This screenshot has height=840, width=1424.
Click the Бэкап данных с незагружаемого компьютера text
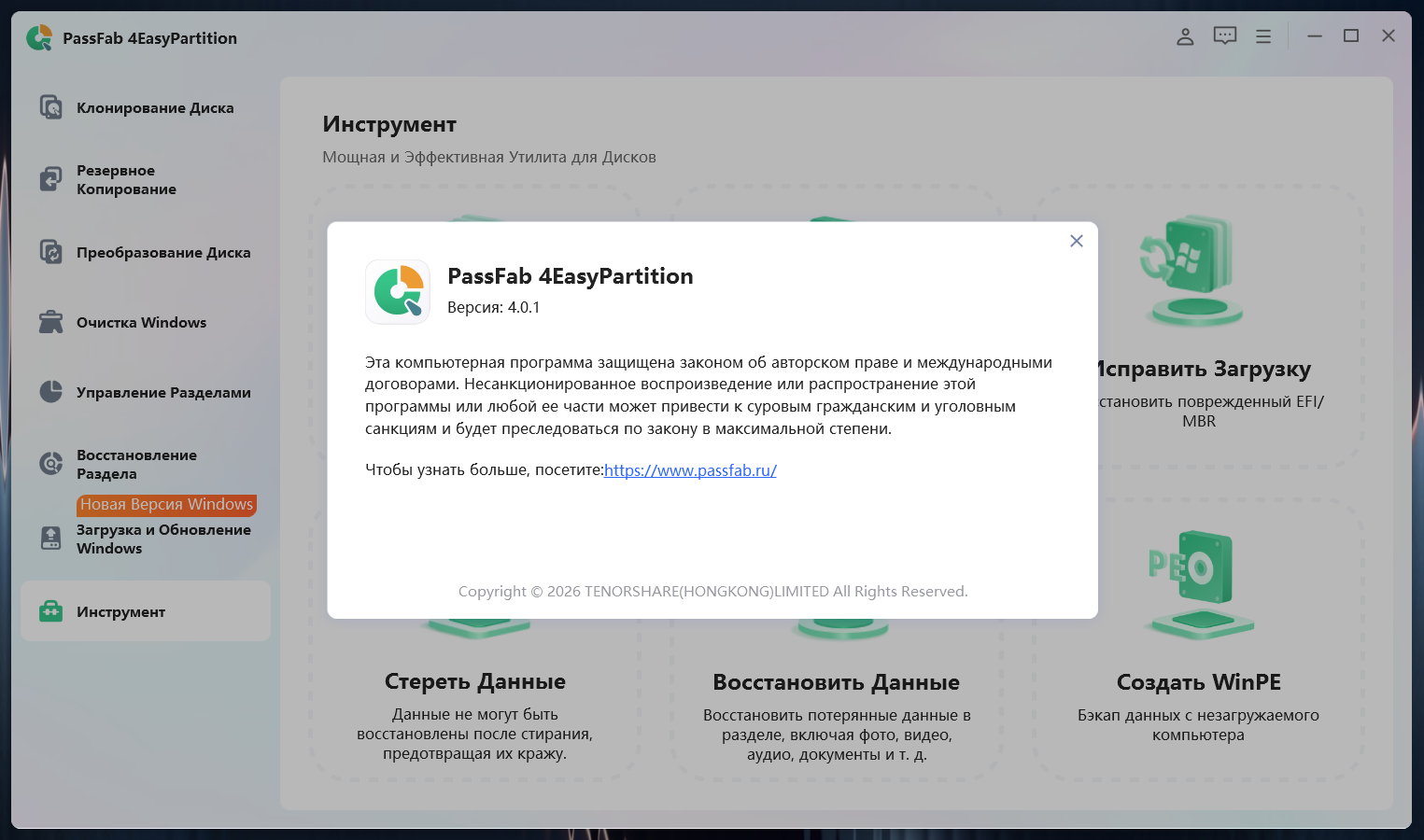(1198, 725)
